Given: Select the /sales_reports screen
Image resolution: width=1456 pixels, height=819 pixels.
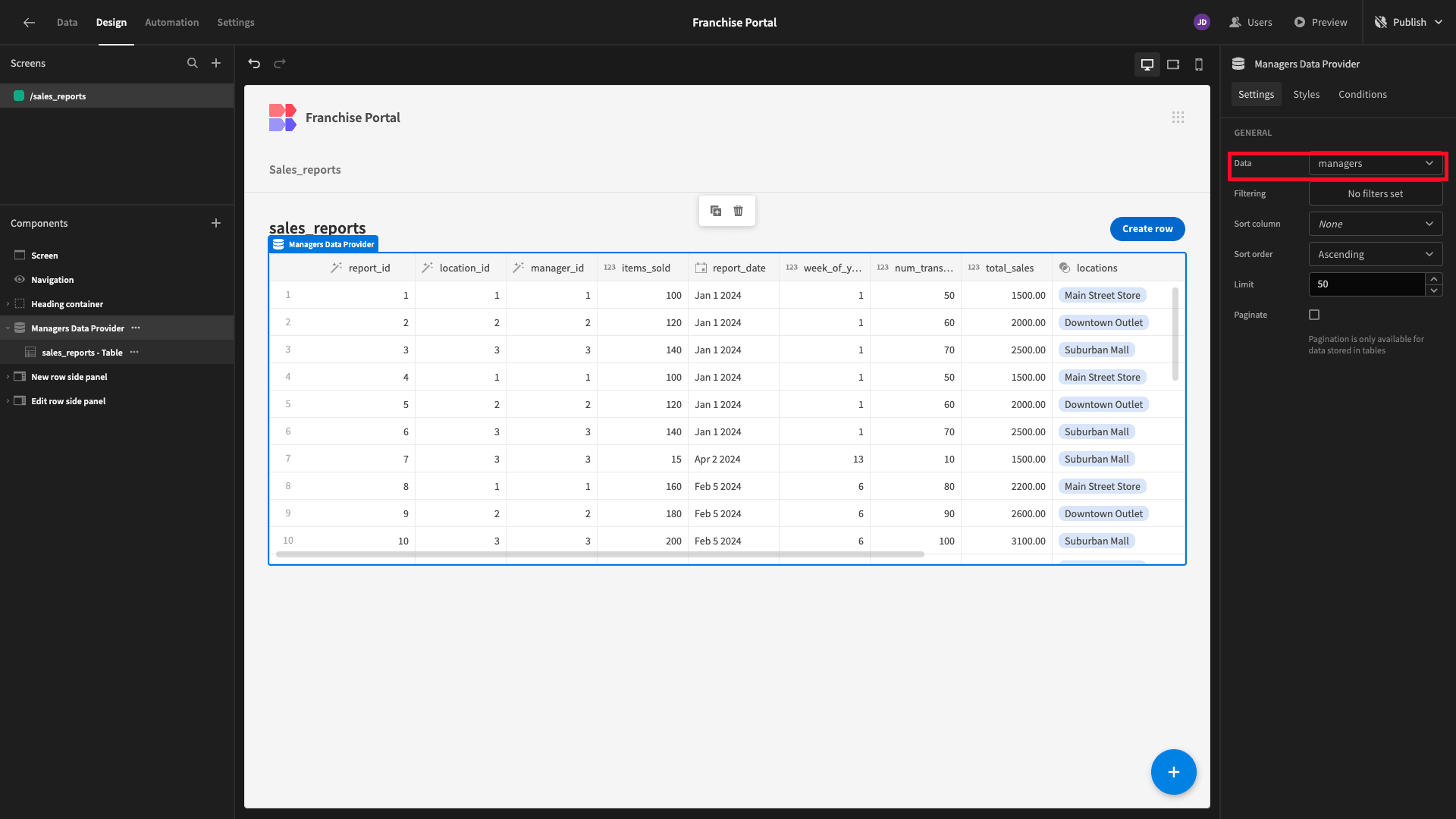Looking at the screenshot, I should coord(117,96).
